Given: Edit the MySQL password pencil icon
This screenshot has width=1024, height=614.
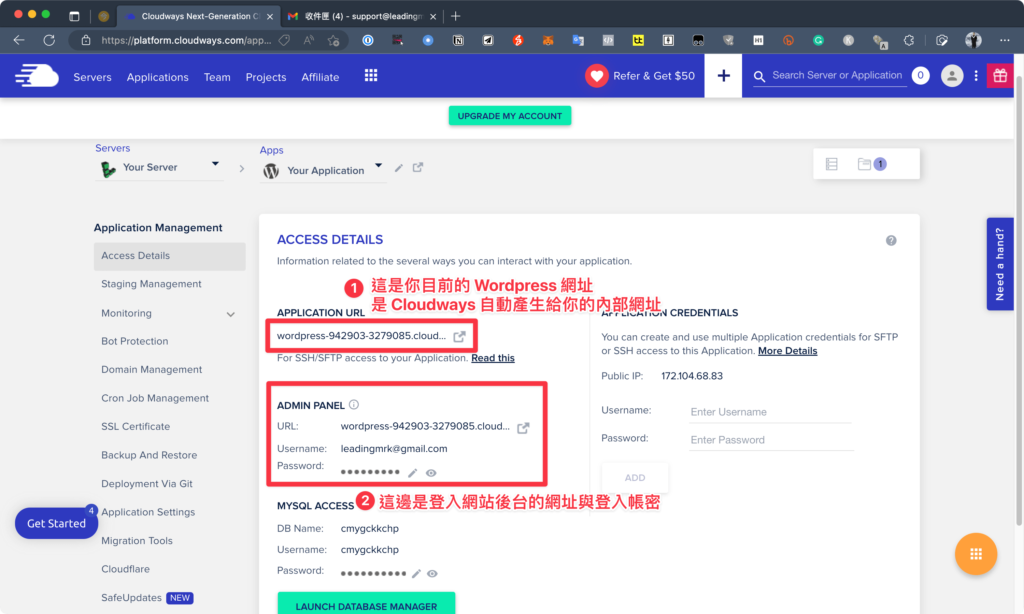Looking at the screenshot, I should click(x=415, y=574).
